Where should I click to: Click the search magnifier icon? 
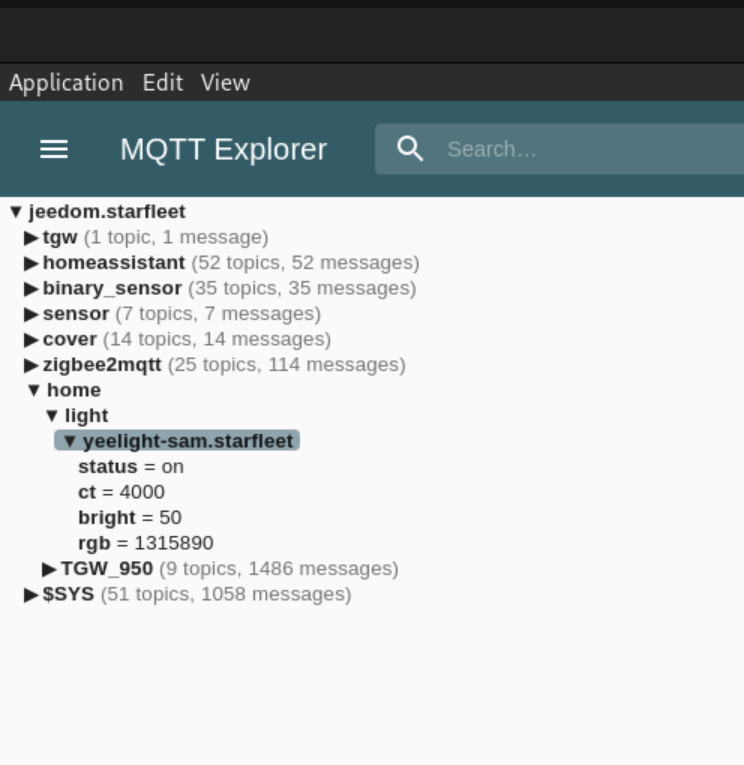point(410,149)
